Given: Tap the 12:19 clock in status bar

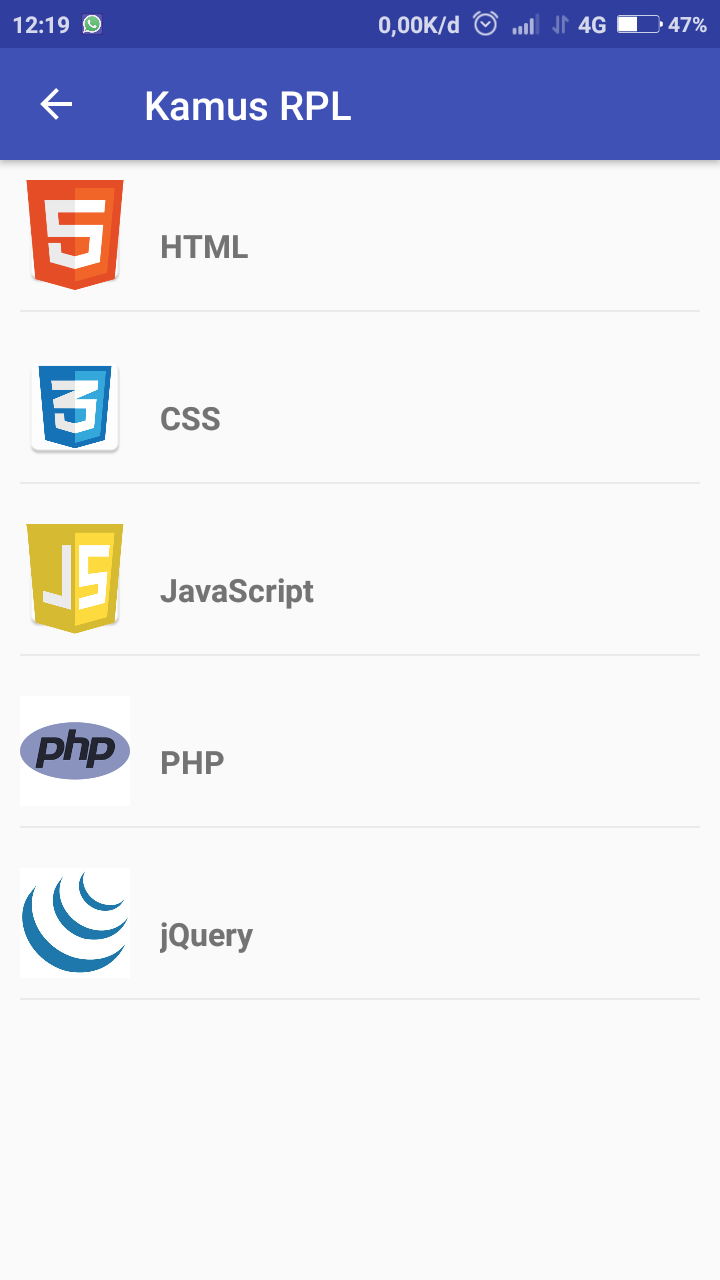Looking at the screenshot, I should pyautogui.click(x=41, y=25).
